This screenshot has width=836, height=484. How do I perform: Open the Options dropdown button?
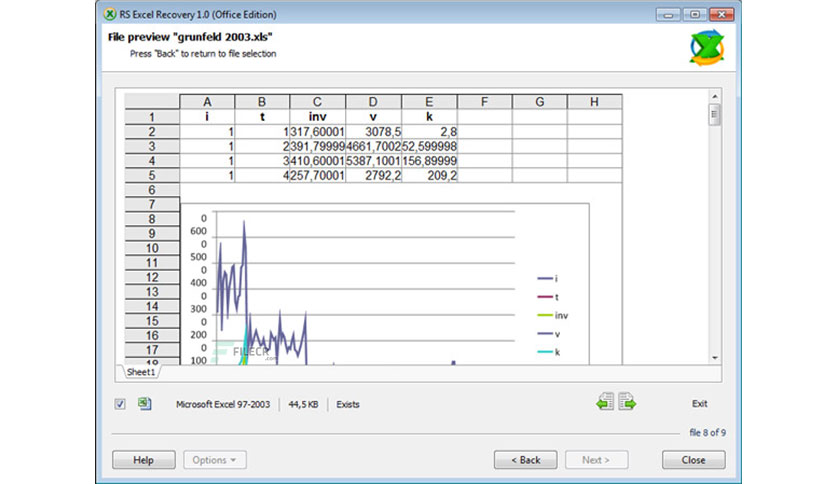click(x=215, y=459)
